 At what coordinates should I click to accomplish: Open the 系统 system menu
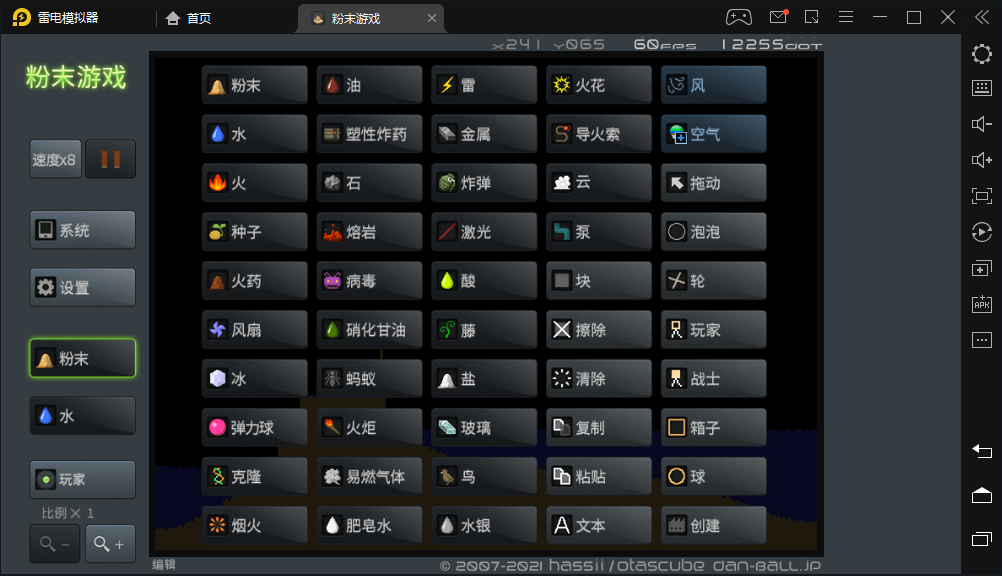82,230
